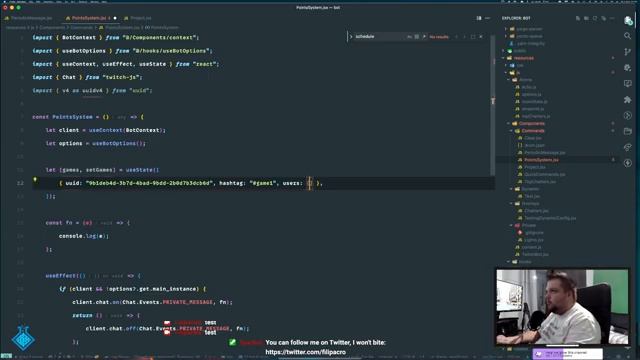This screenshot has width=640, height=360.
Task: Open Run and Debug view
Action: pyautogui.click(x=627, y=67)
